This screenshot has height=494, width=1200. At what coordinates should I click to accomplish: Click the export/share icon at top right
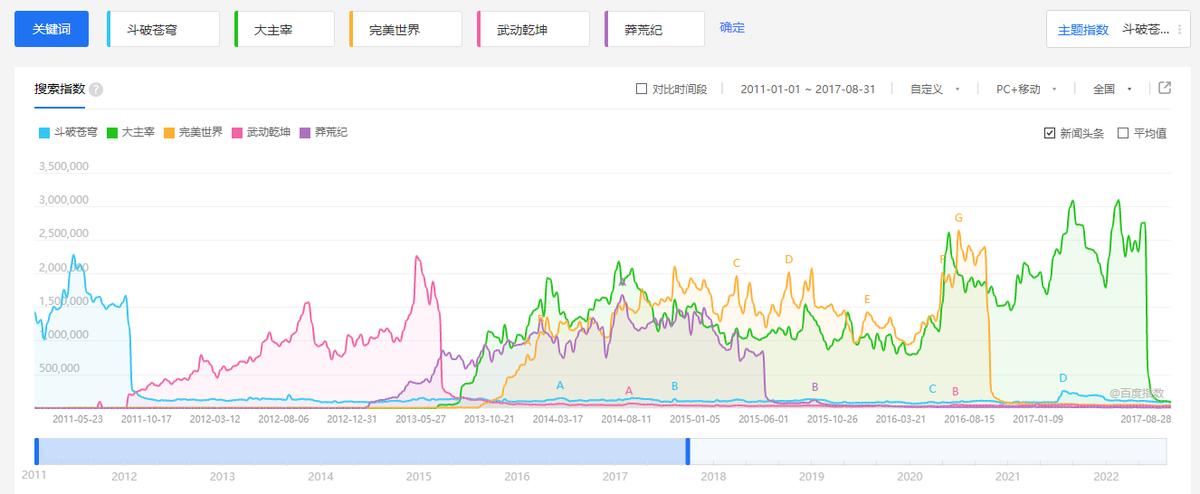coord(1165,88)
